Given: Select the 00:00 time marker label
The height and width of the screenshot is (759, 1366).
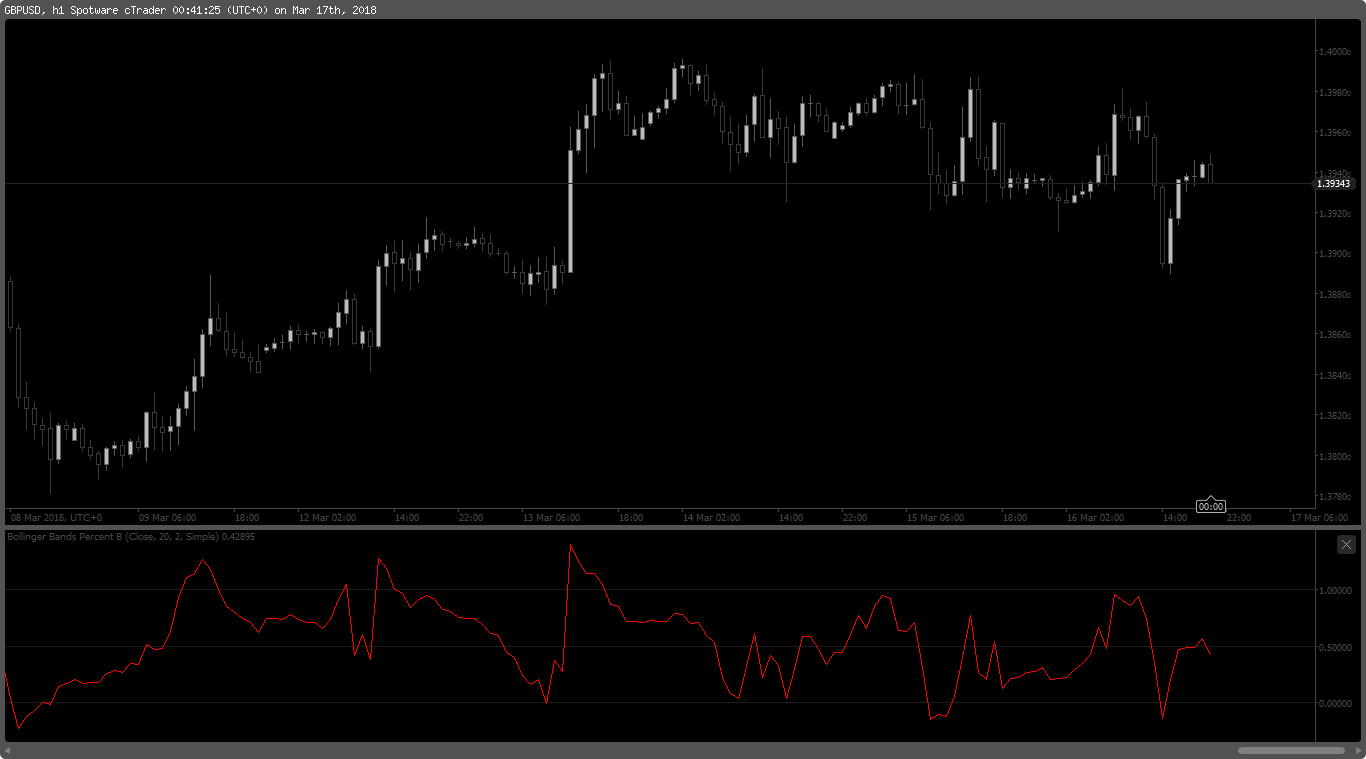Looking at the screenshot, I should pyautogui.click(x=1211, y=506).
